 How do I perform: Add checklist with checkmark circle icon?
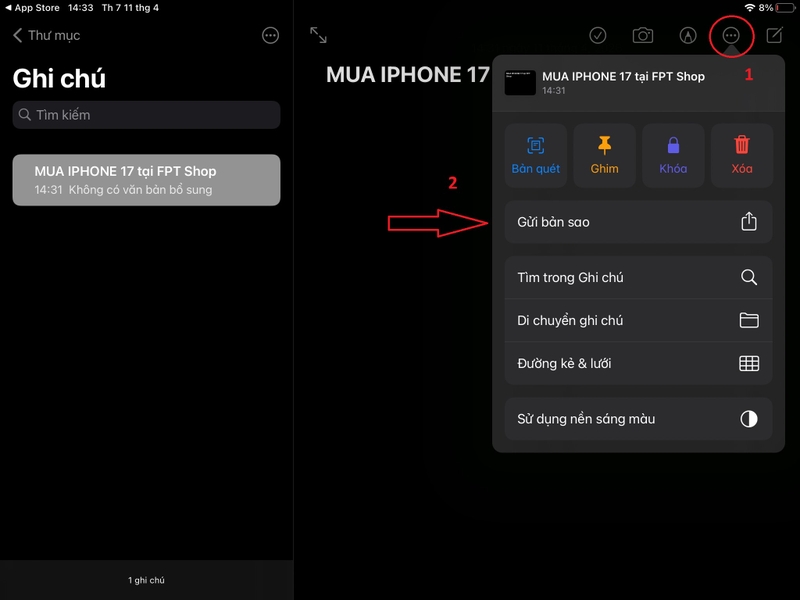[x=597, y=35]
